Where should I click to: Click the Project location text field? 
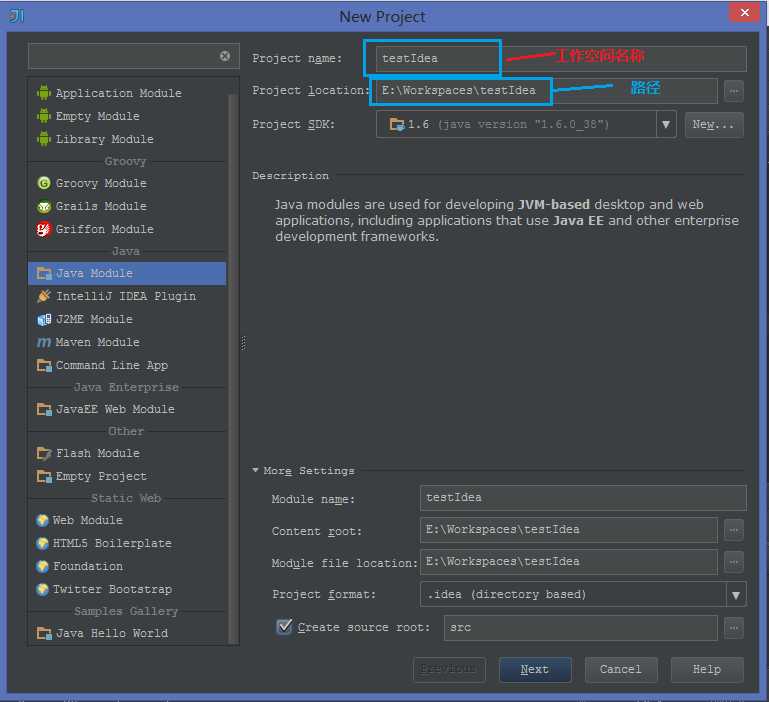(546, 91)
